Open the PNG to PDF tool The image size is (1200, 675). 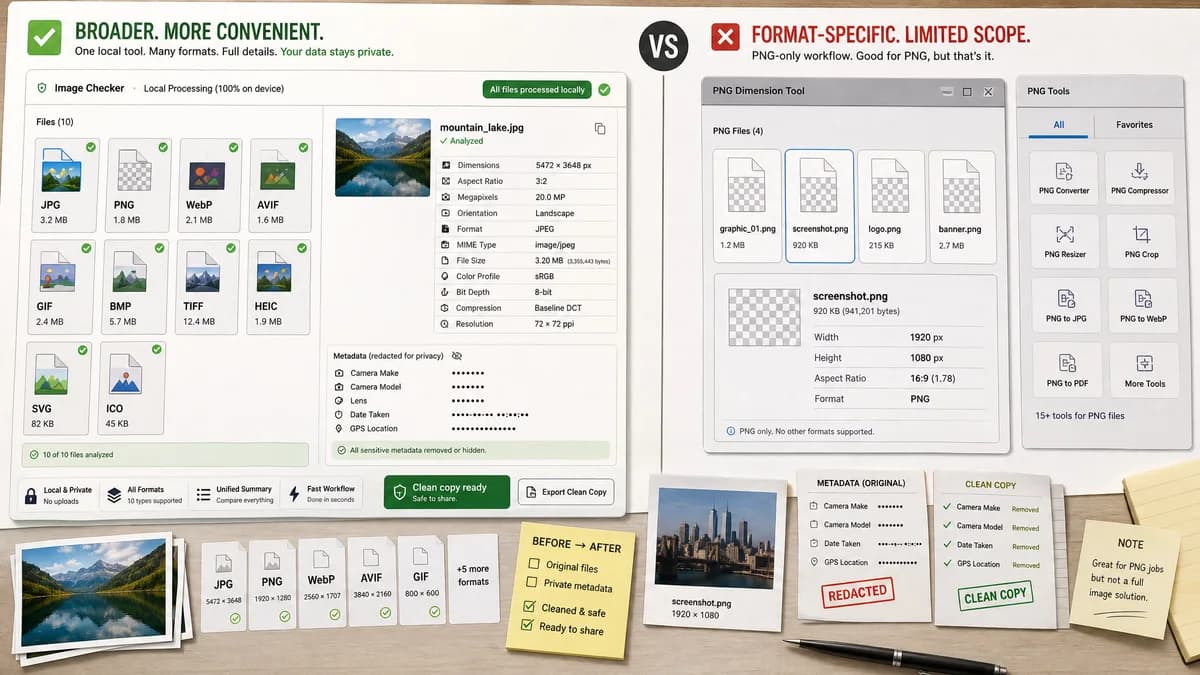1067,370
